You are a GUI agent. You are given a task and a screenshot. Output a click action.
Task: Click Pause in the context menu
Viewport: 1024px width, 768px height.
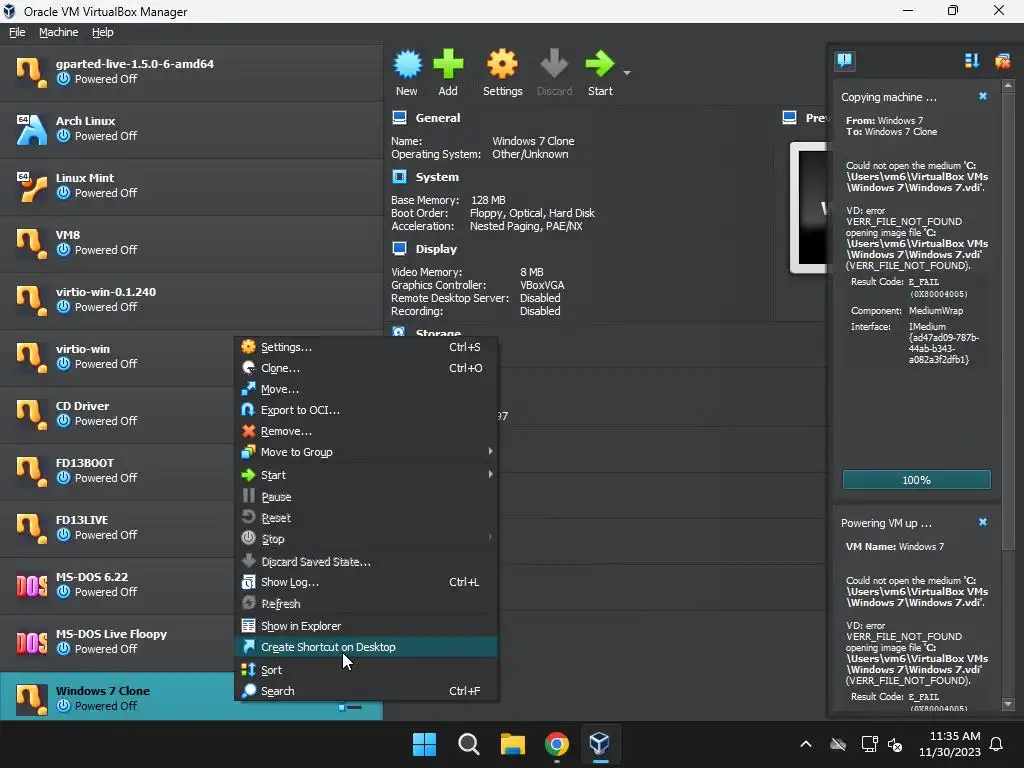(x=366, y=497)
